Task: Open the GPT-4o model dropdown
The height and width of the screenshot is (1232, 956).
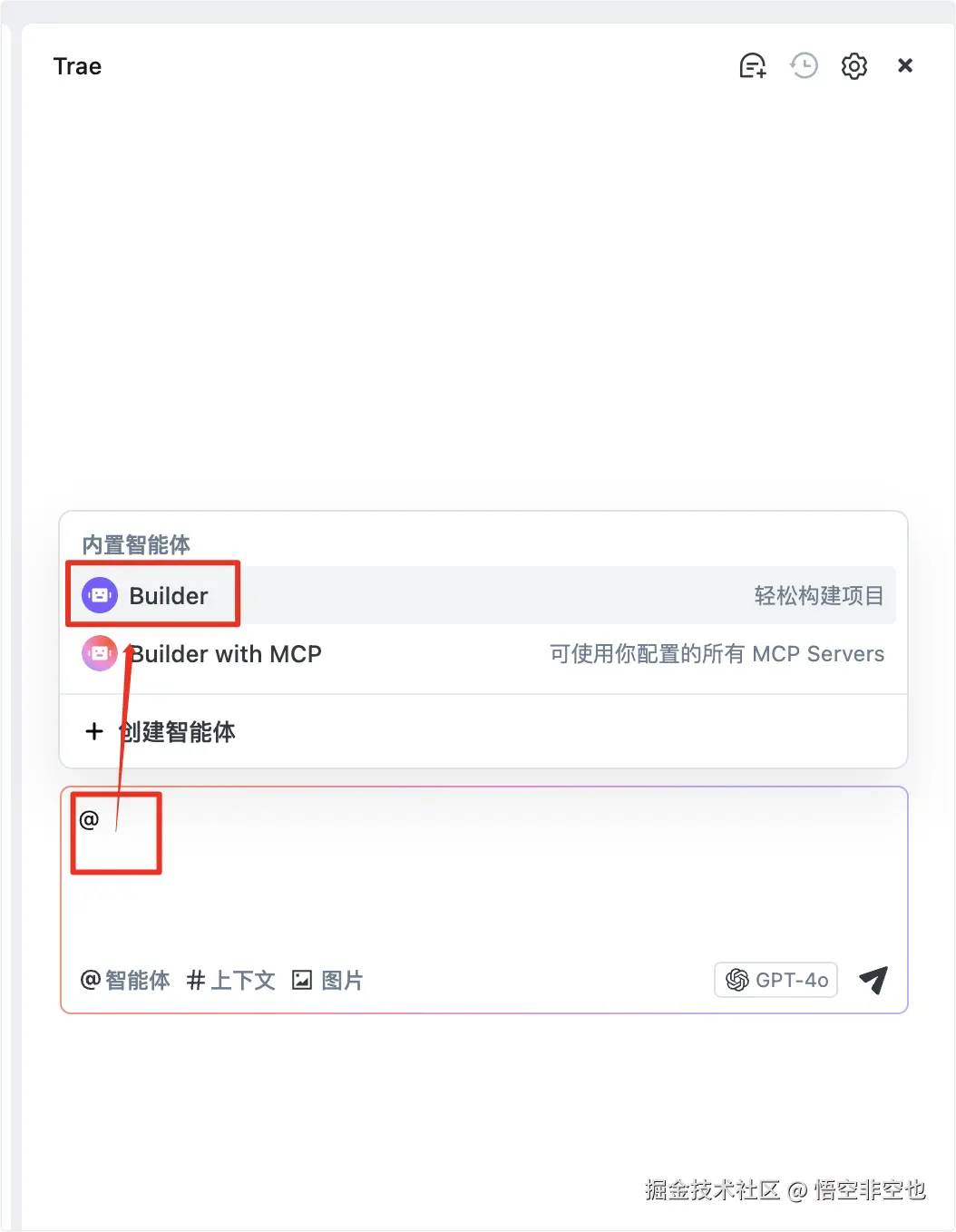Action: (776, 980)
